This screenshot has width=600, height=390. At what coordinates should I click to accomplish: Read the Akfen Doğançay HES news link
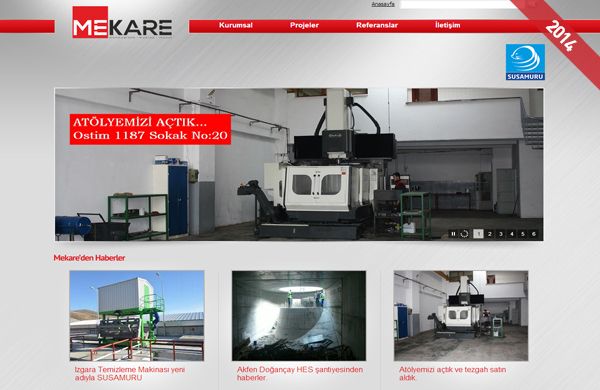tap(300, 374)
